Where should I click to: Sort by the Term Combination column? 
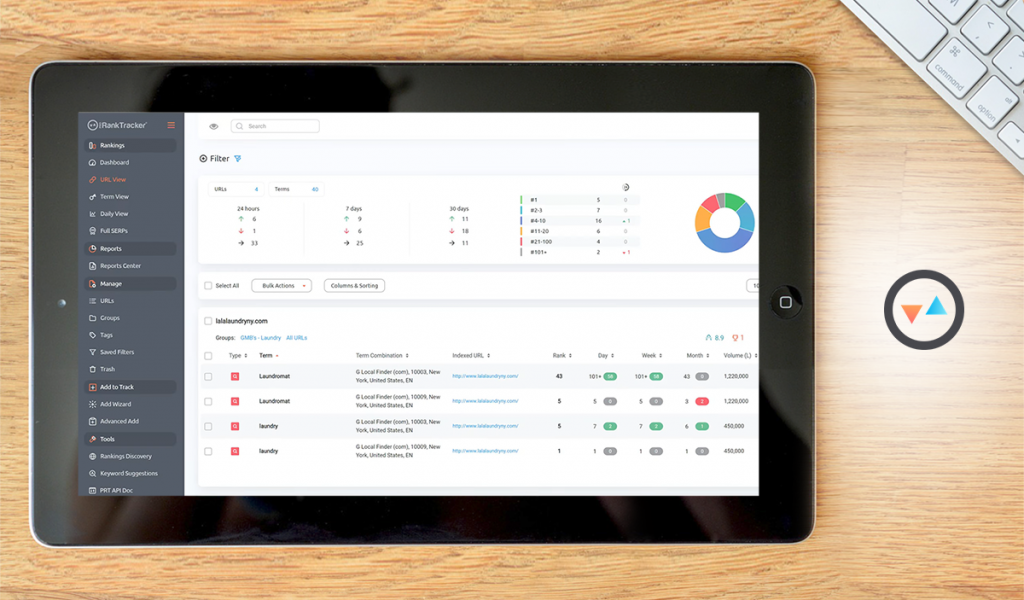tap(382, 355)
